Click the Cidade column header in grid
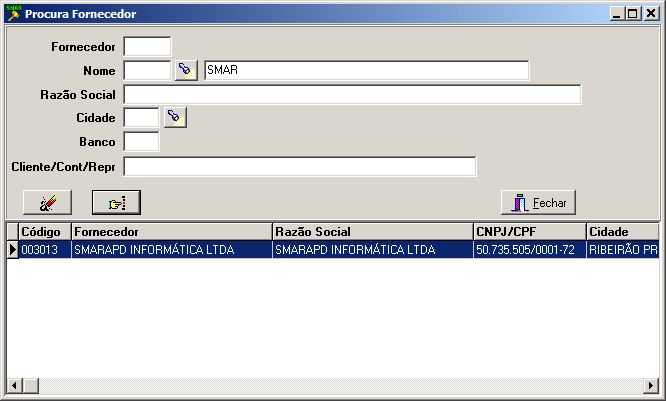Image resolution: width=666 pixels, height=401 pixels. pos(623,232)
